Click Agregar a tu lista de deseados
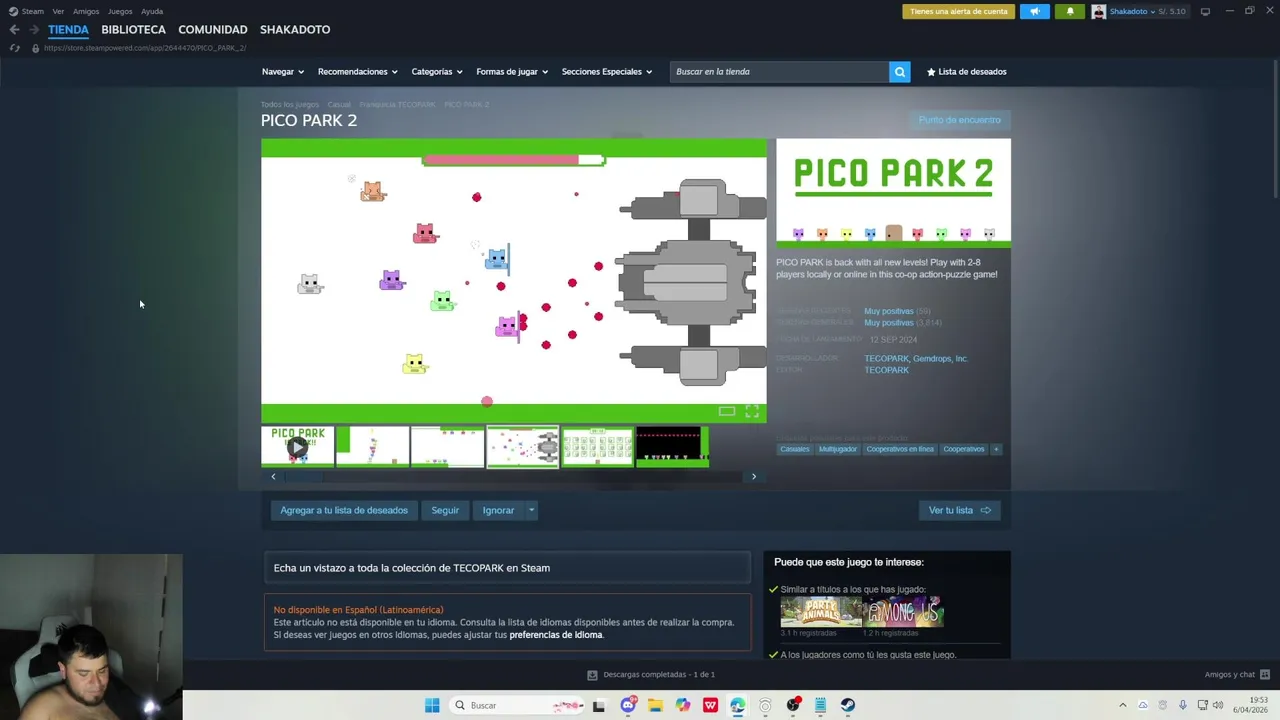The image size is (1280, 720). click(x=344, y=510)
